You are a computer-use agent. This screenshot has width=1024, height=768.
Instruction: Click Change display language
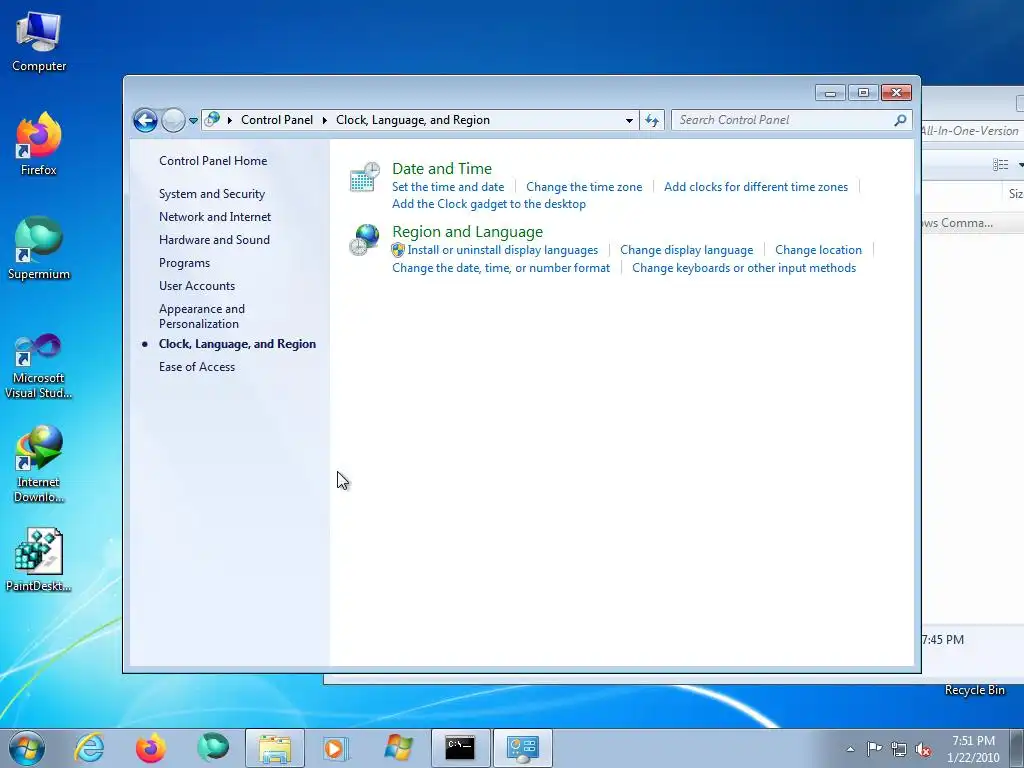click(686, 250)
